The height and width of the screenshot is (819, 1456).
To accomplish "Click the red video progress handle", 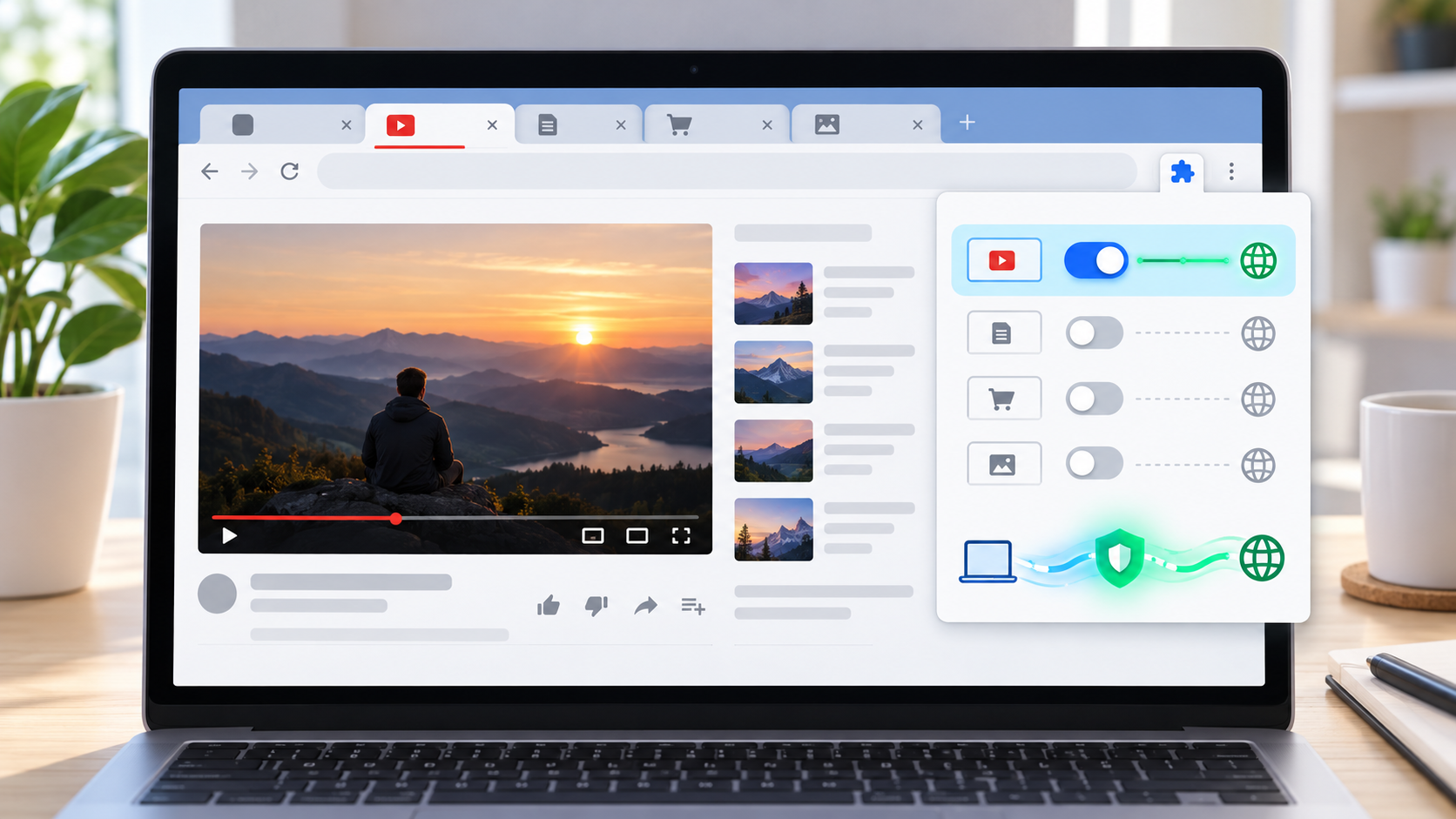I will point(396,519).
